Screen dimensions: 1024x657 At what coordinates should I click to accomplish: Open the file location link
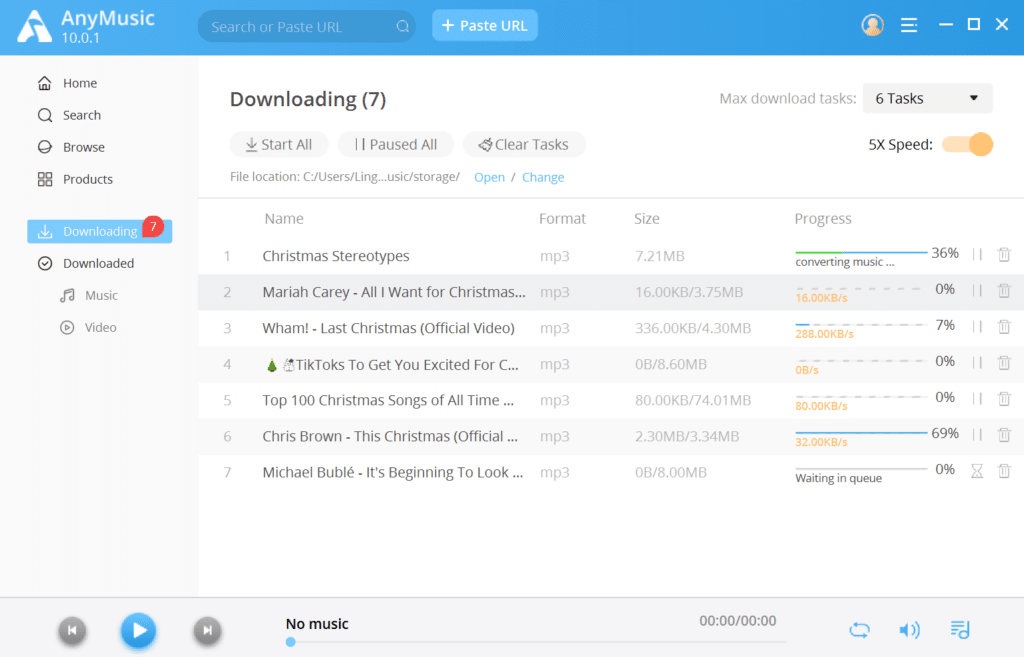coord(489,177)
